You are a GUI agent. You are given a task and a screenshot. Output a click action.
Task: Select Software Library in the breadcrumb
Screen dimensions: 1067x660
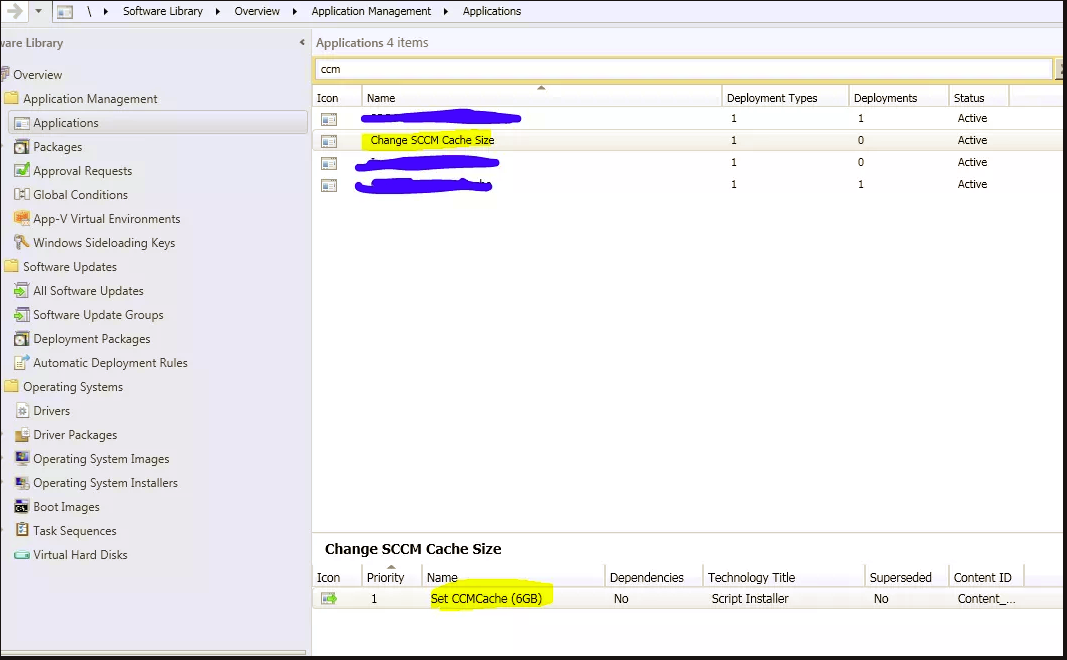click(x=163, y=11)
